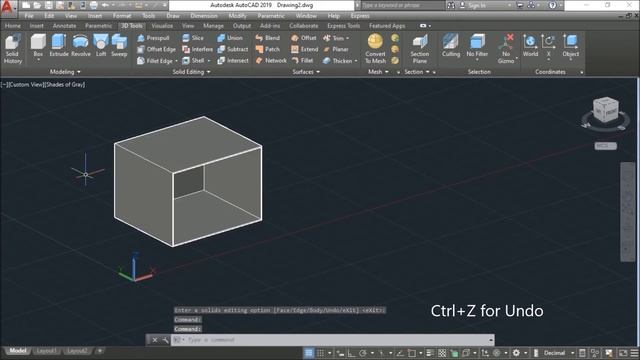Select the Loft tool
This screenshot has height=360, width=640.
click(x=101, y=46)
